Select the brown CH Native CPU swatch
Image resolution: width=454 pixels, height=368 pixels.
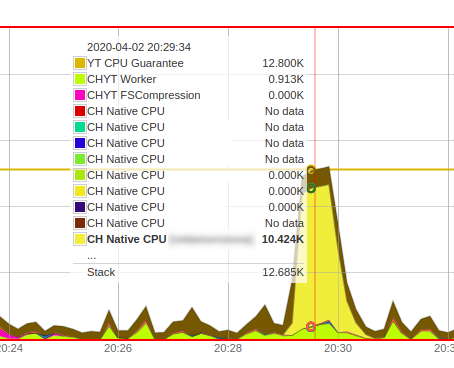click(80, 223)
